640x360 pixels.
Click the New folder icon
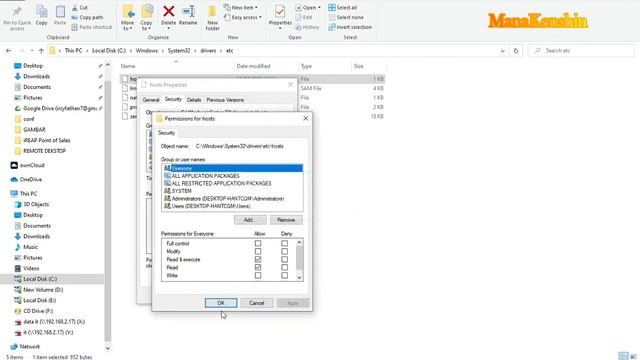point(212,18)
